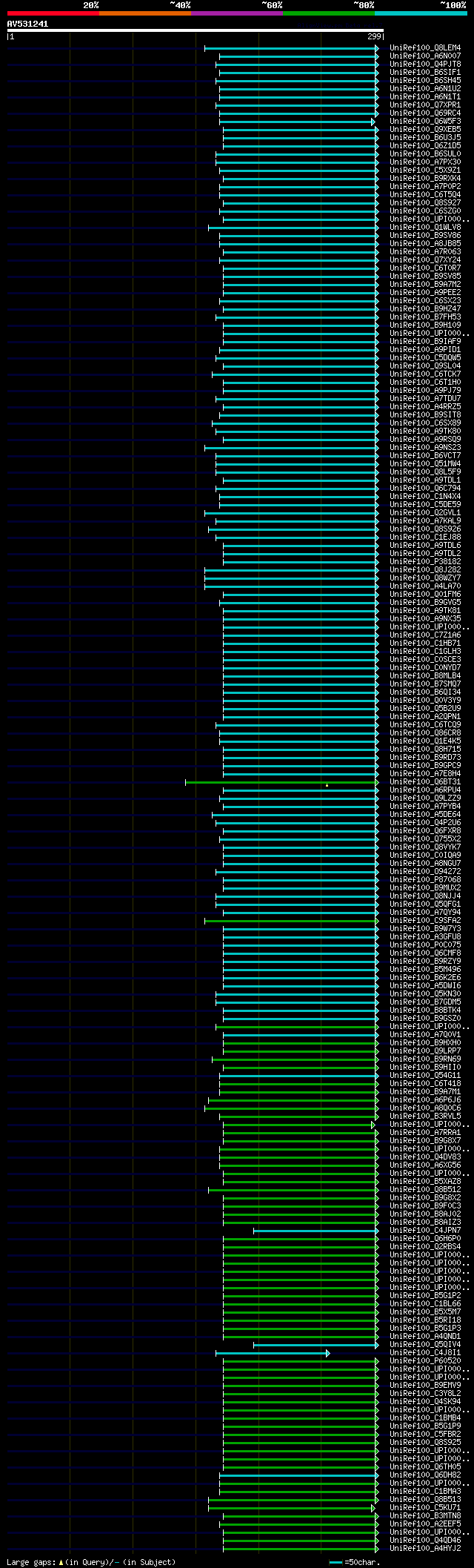The height and width of the screenshot is (1568, 474).
Task: Select hit UniRef100_B9IAF9
Action: tap(425, 342)
